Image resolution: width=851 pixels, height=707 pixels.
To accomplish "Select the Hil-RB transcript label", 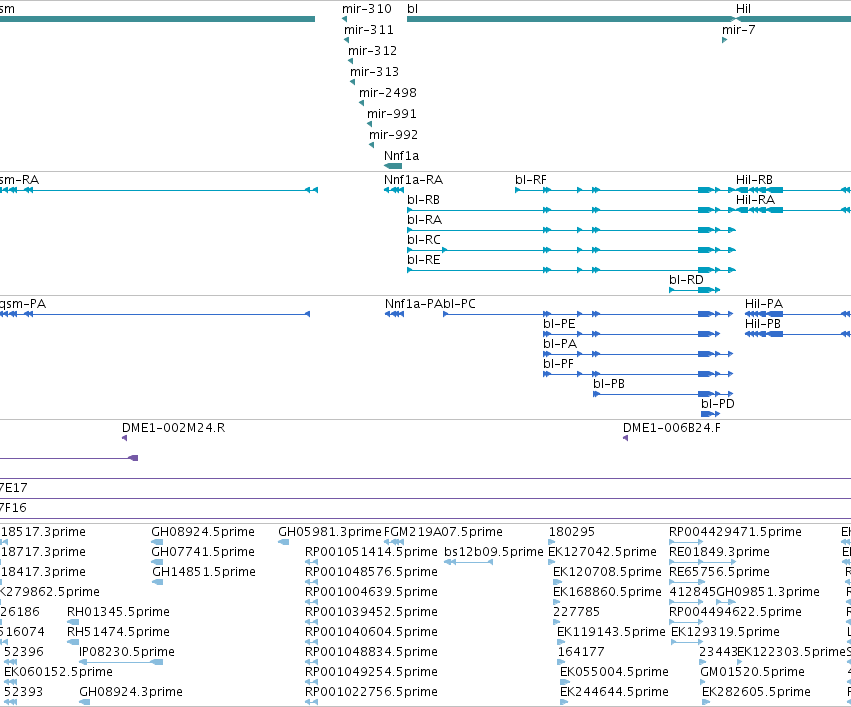I will [x=754, y=180].
